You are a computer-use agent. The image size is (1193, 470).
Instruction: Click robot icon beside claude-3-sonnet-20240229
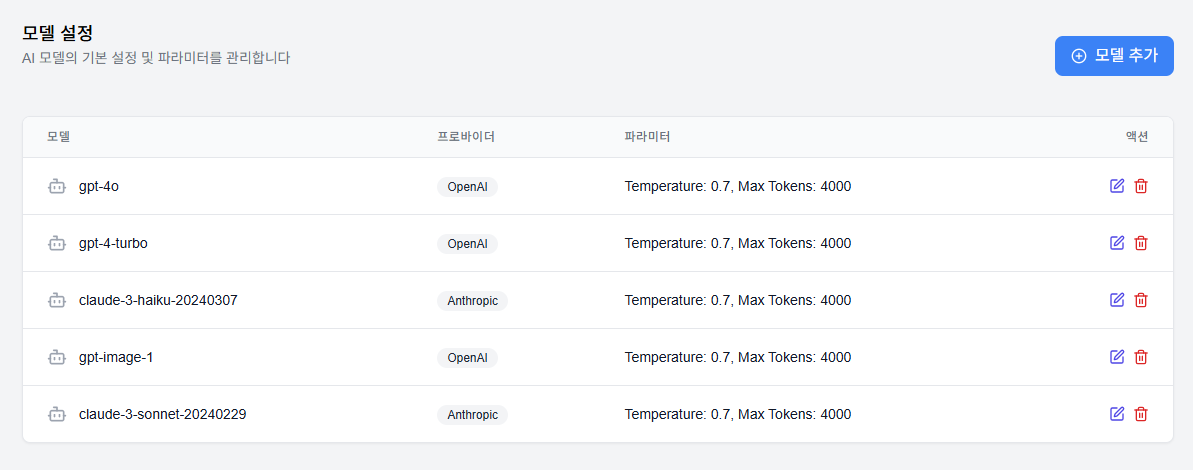click(x=56, y=414)
